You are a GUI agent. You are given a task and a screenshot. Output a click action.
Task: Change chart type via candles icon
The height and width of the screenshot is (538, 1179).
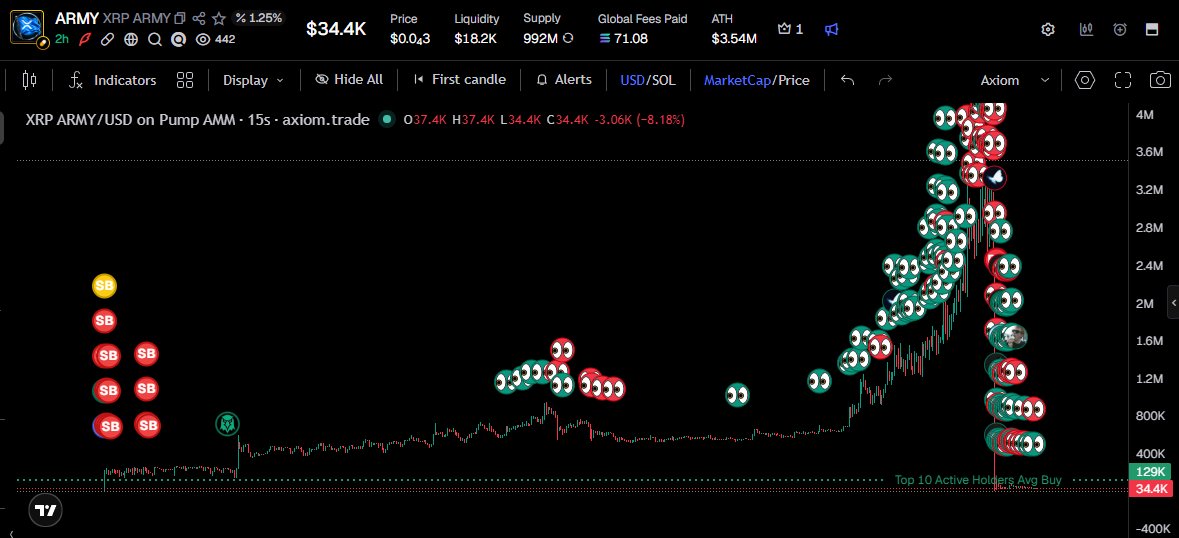click(29, 80)
